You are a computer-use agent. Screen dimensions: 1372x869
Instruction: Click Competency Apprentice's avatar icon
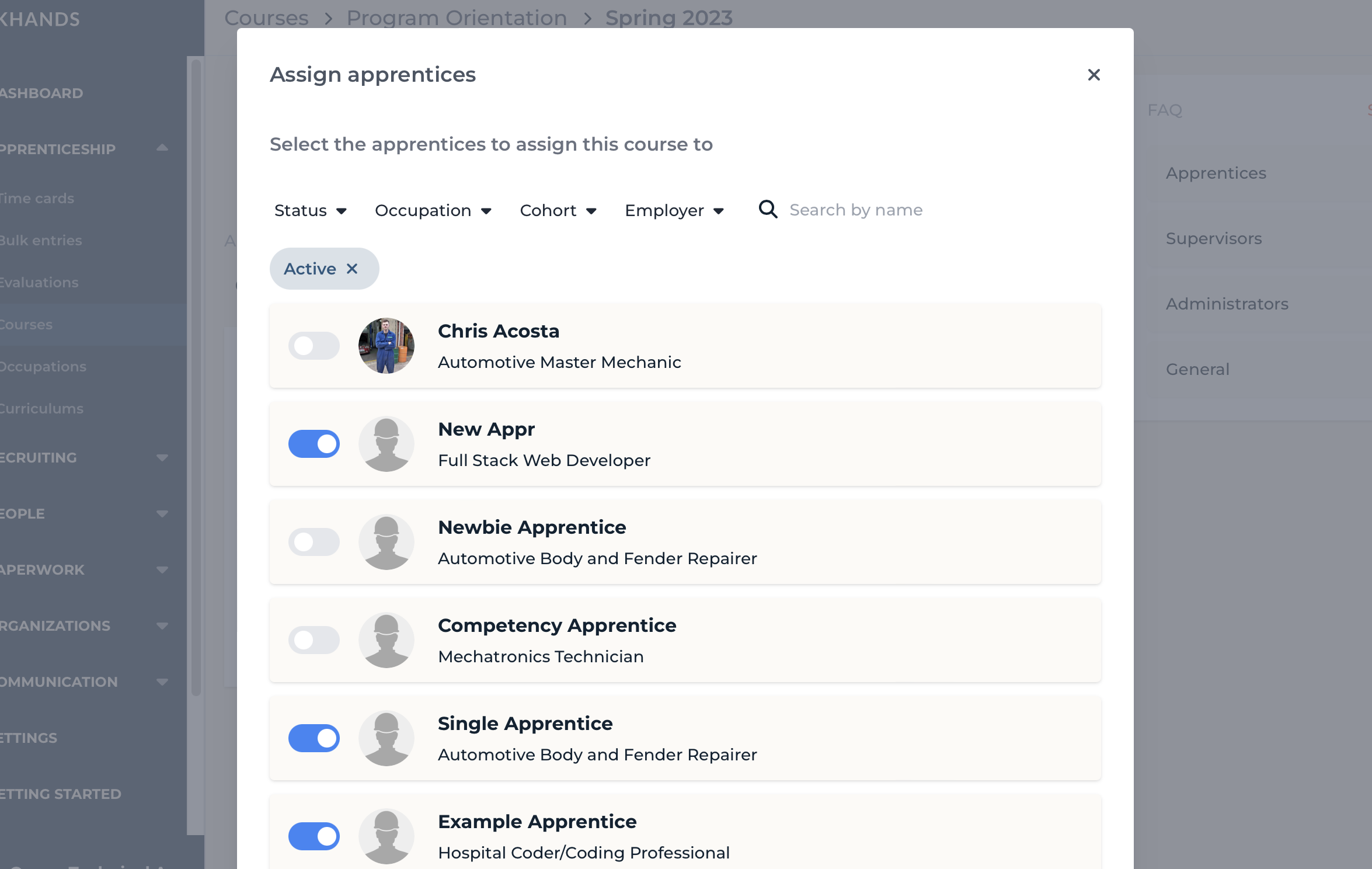point(386,640)
